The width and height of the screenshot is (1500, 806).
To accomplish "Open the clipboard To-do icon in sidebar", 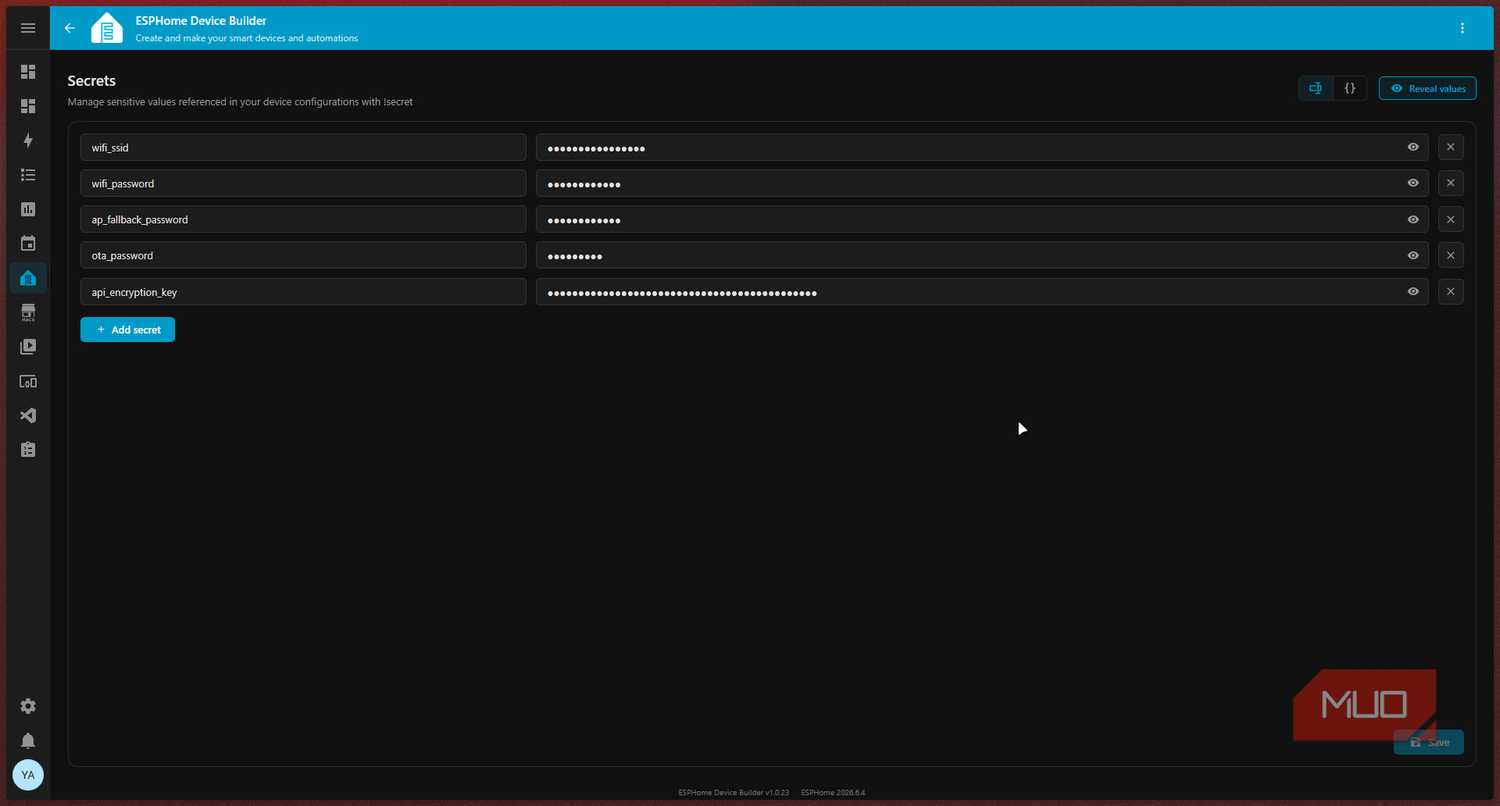I will click(28, 450).
